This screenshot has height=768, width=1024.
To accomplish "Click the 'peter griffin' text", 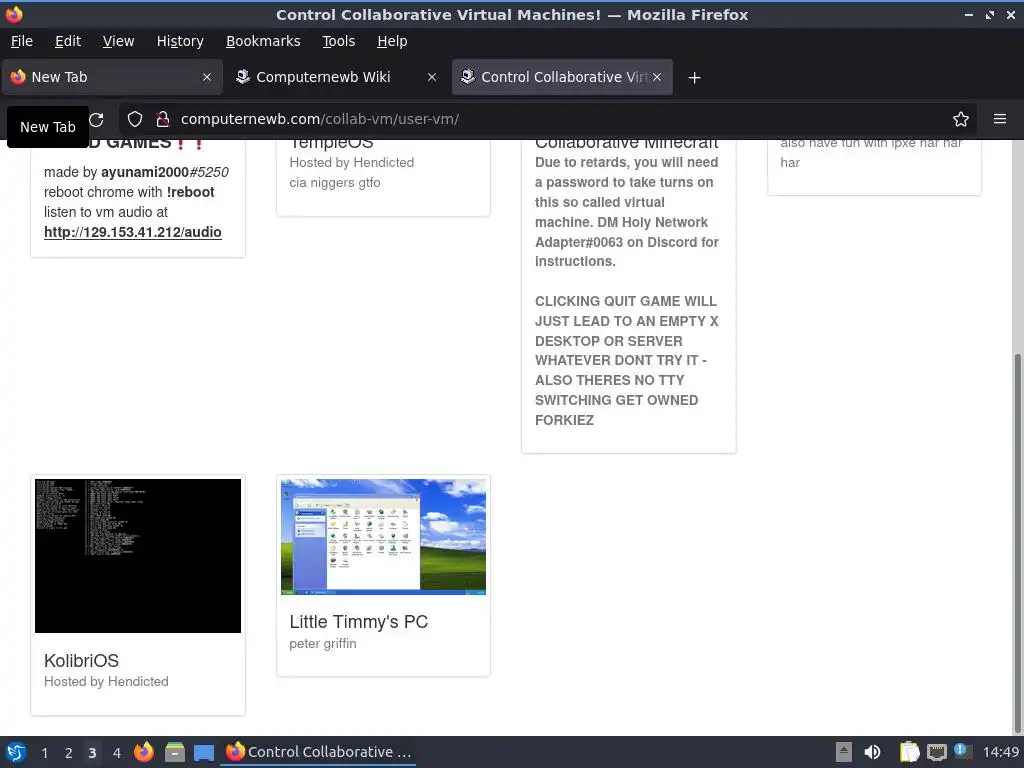I will click(323, 644).
